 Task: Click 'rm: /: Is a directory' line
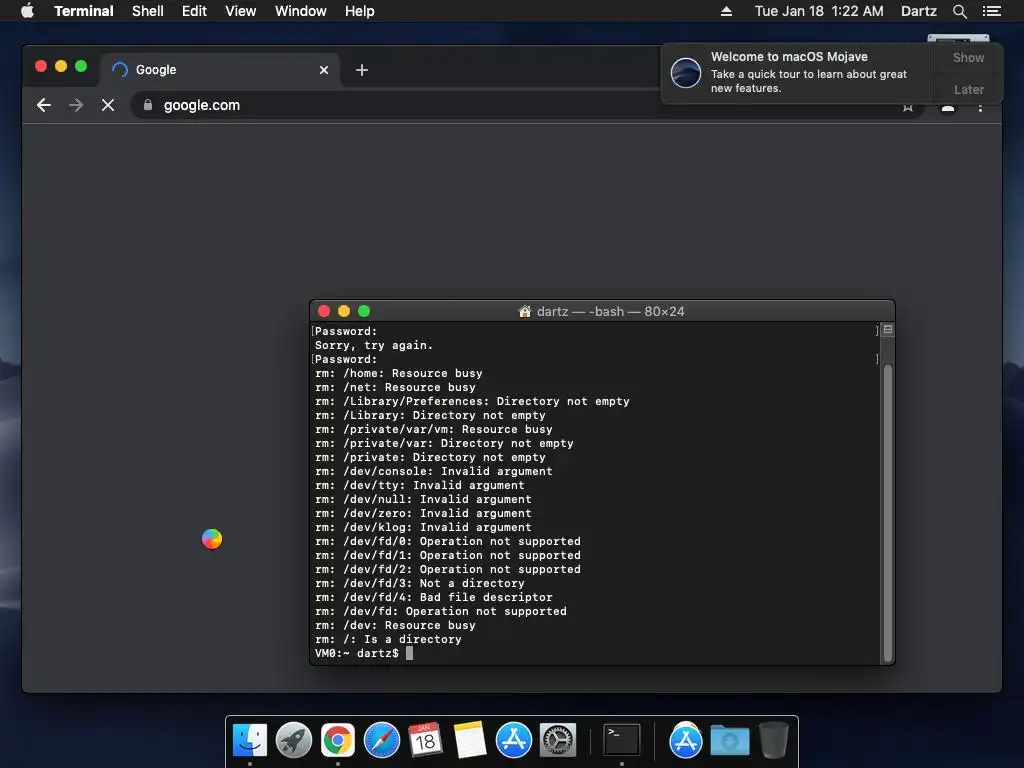pyautogui.click(x=388, y=639)
